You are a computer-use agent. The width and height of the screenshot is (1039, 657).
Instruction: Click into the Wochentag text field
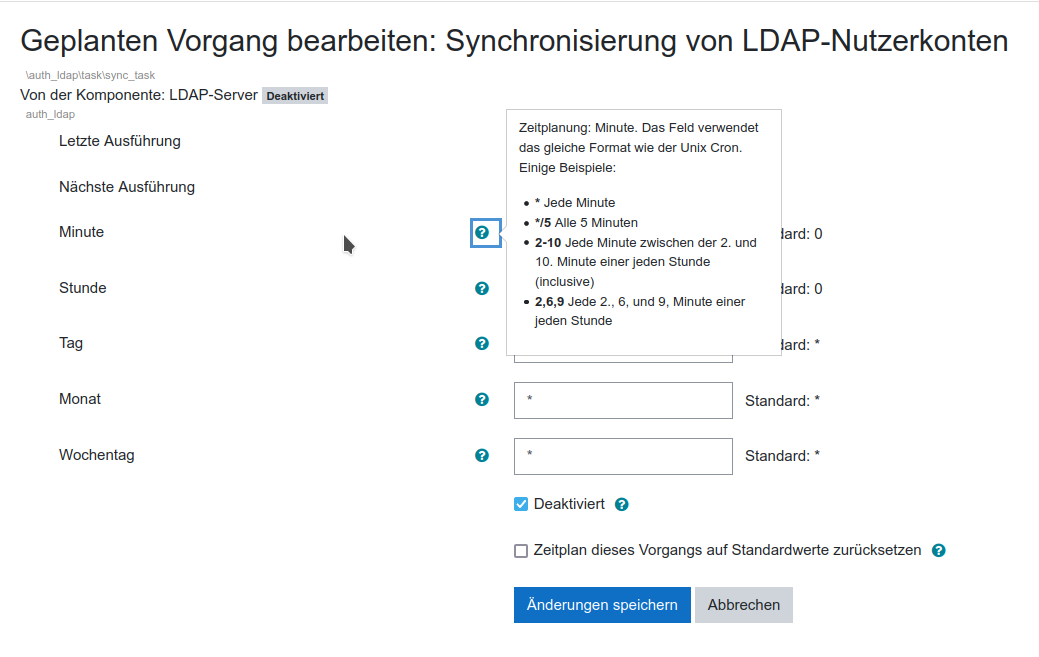point(623,456)
